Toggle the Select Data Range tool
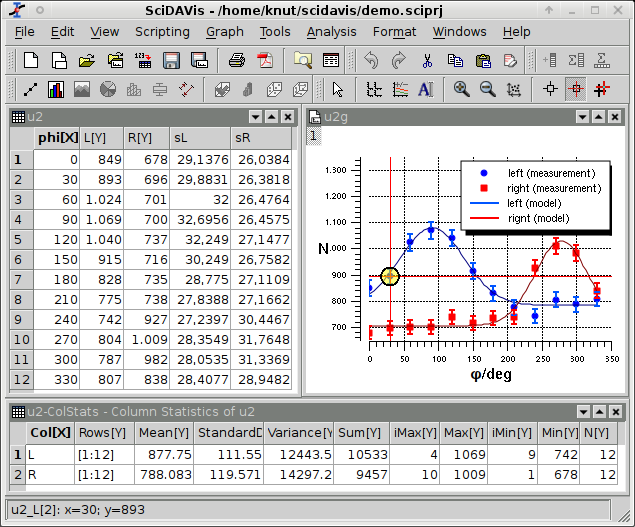 (x=602, y=89)
